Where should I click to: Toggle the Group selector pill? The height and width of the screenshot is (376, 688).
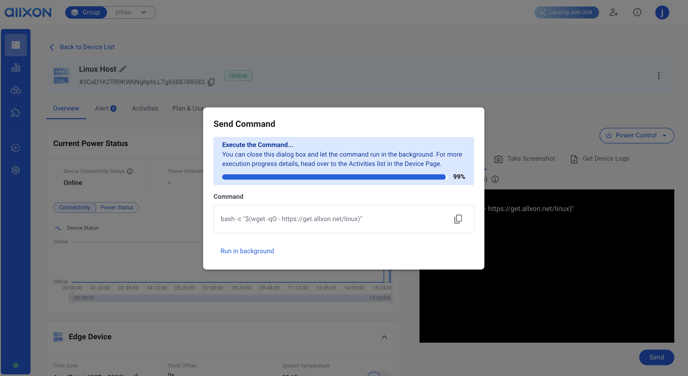pyautogui.click(x=86, y=12)
